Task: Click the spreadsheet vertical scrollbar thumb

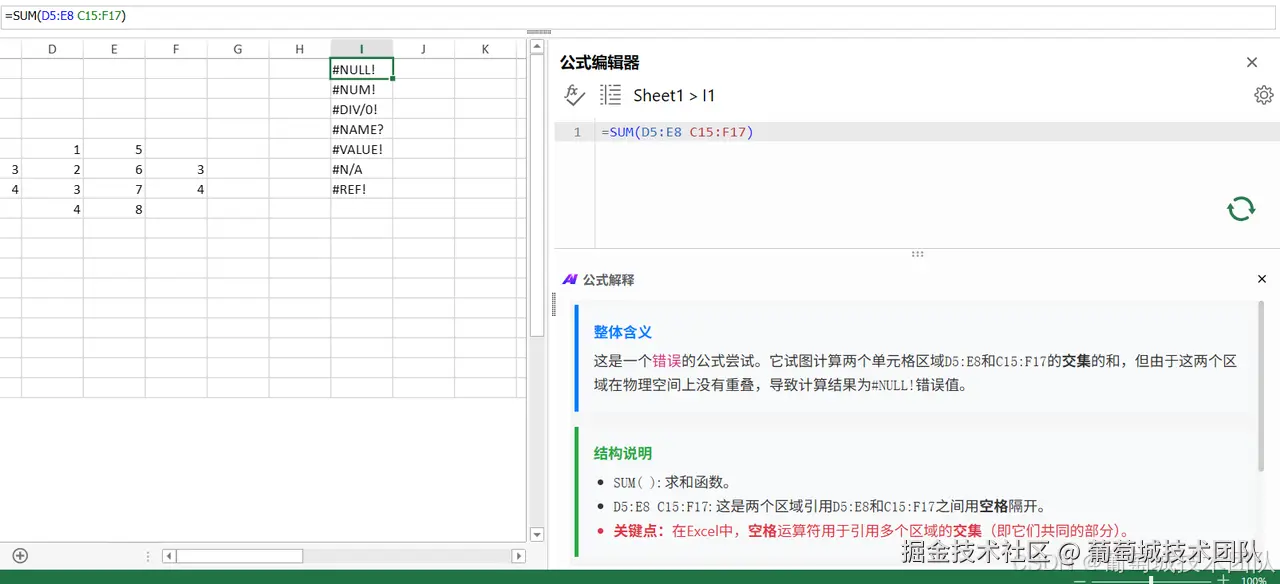Action: point(537,195)
